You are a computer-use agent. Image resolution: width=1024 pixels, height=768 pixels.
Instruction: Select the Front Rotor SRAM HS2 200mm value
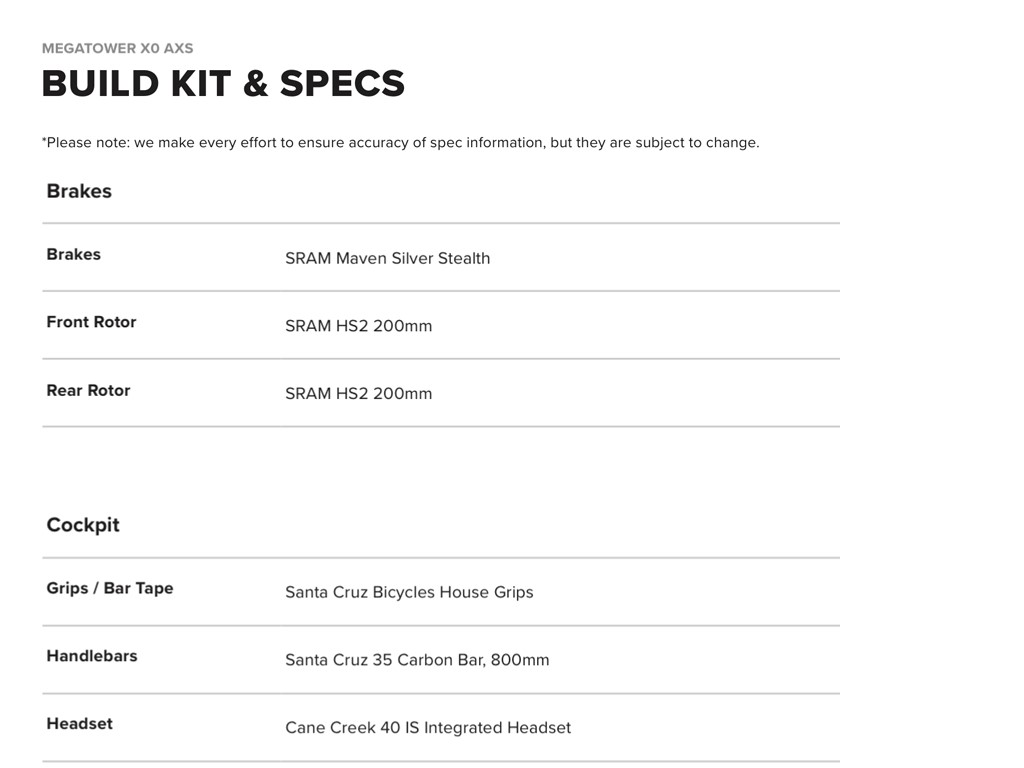(358, 326)
